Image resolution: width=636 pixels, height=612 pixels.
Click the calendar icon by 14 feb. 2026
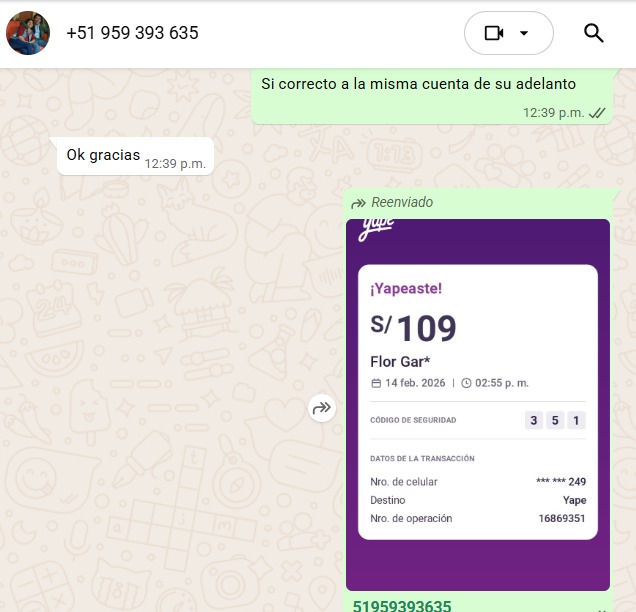point(376,383)
